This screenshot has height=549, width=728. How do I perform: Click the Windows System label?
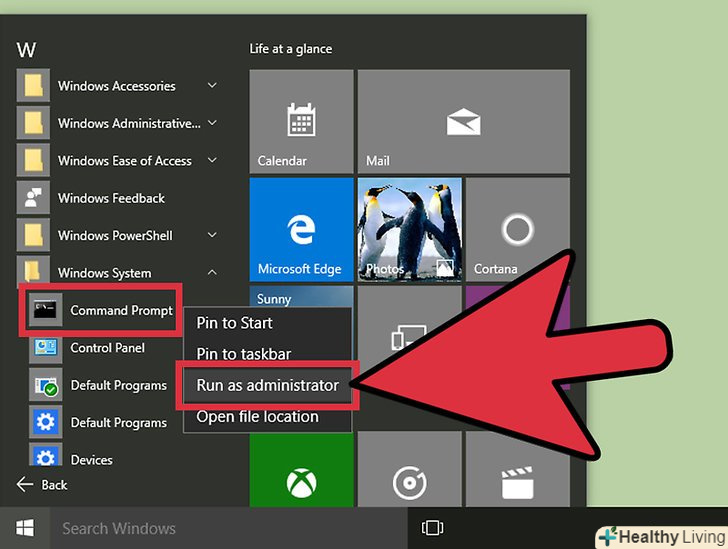(x=104, y=273)
